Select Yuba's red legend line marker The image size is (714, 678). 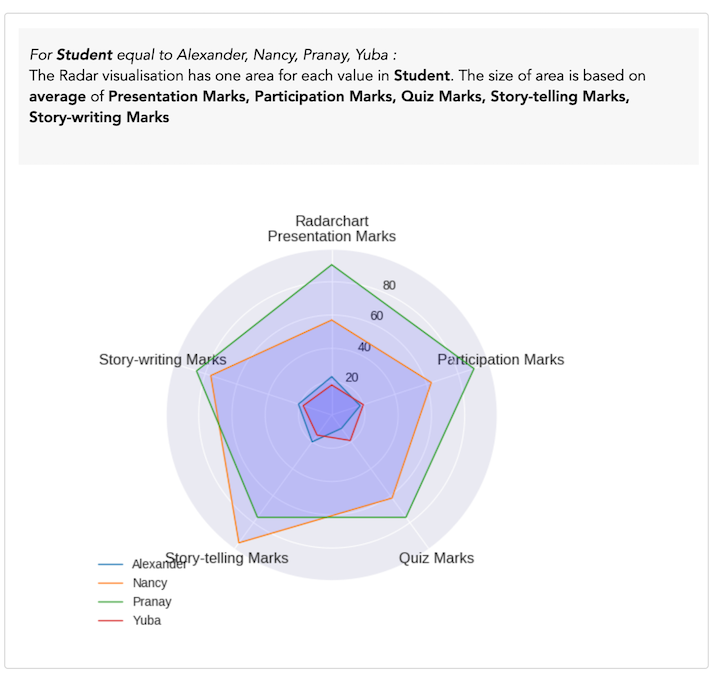click(111, 621)
